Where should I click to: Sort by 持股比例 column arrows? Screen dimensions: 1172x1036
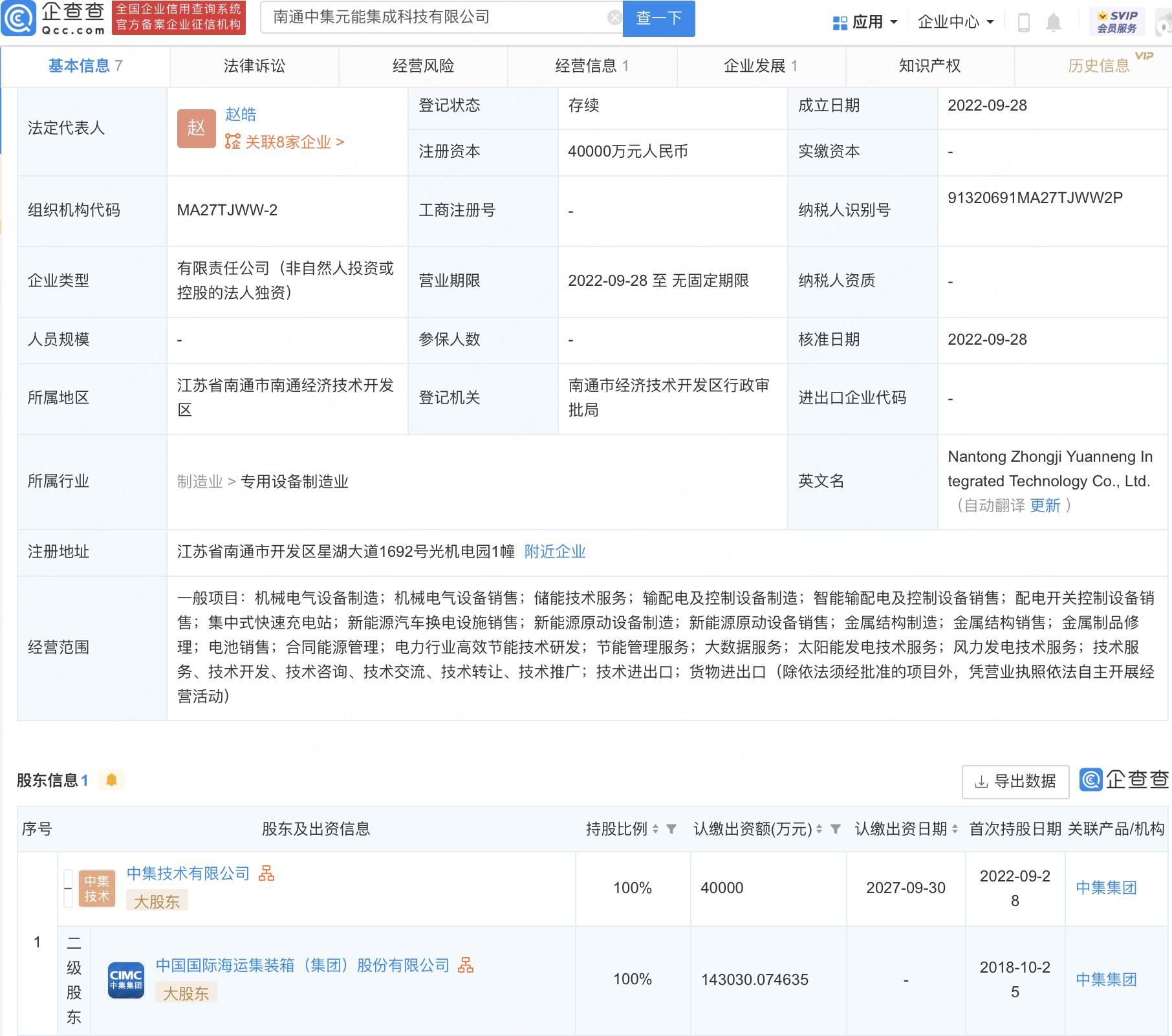coord(655,829)
